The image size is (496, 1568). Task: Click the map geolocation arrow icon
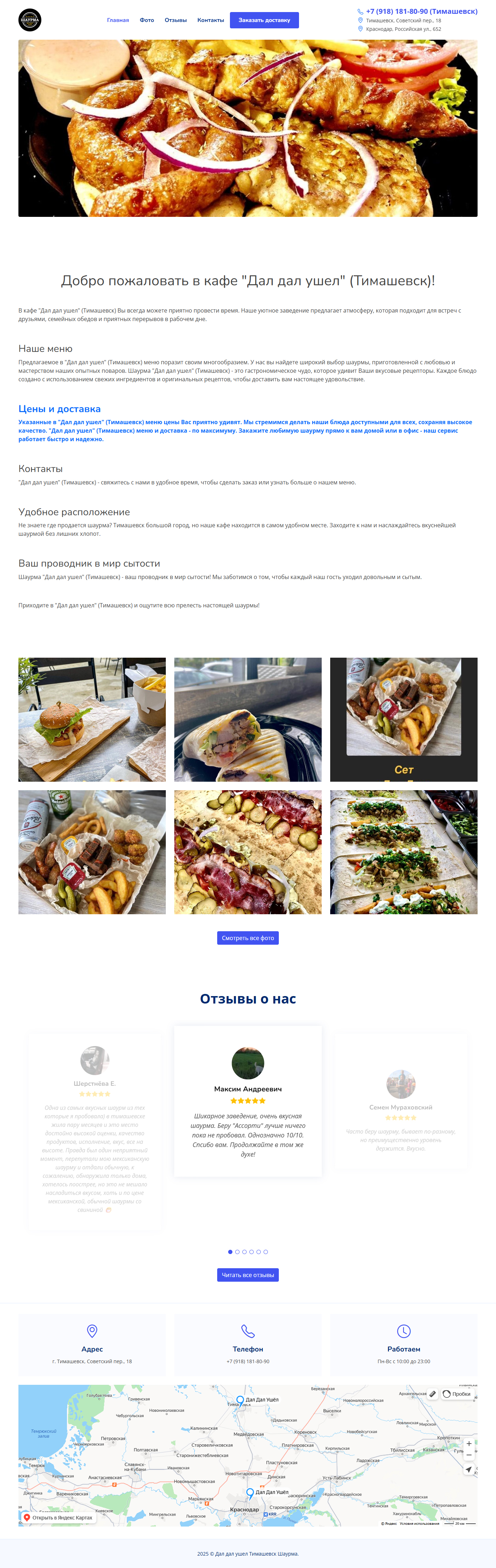[469, 1469]
